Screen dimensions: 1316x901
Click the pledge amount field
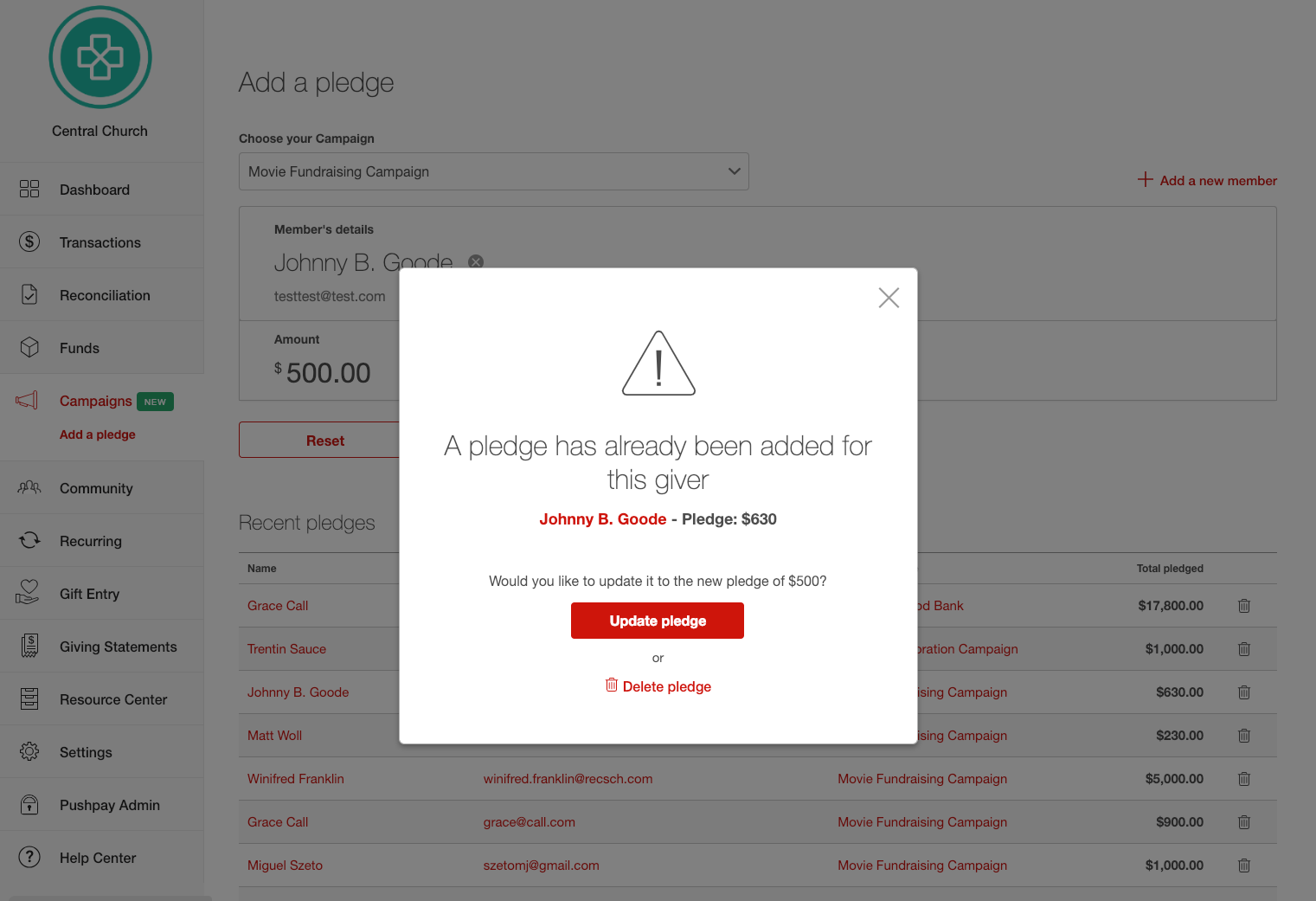pos(328,373)
